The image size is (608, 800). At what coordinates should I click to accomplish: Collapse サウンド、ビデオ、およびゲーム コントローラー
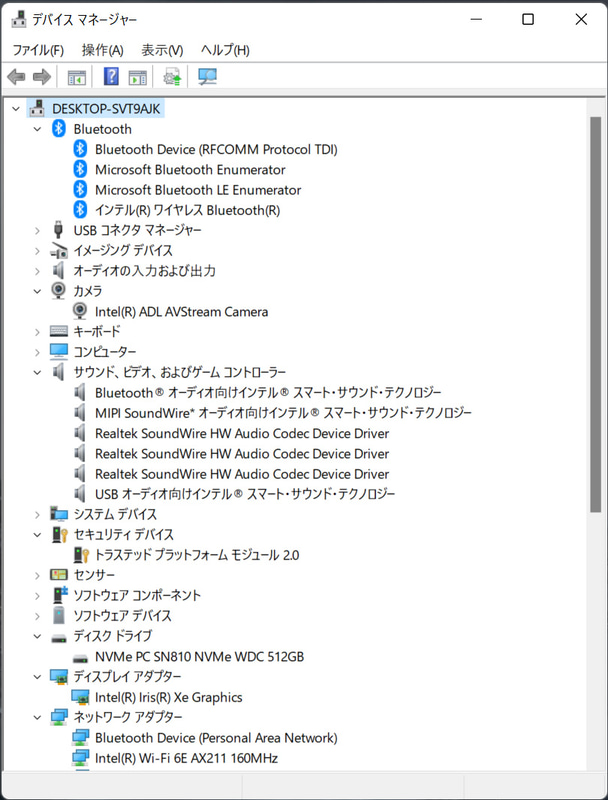coord(37,372)
